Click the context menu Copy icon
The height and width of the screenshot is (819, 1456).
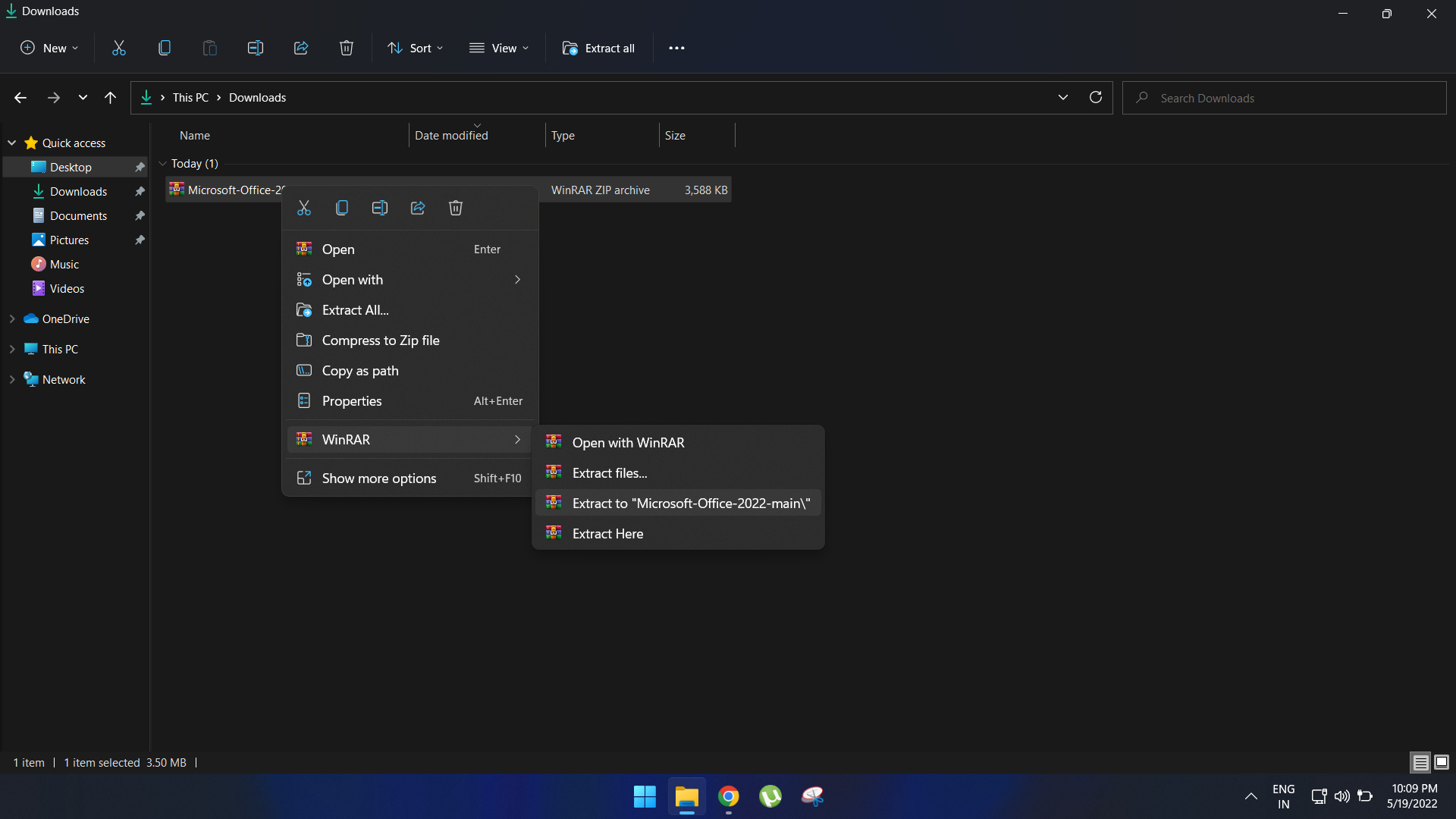[342, 208]
